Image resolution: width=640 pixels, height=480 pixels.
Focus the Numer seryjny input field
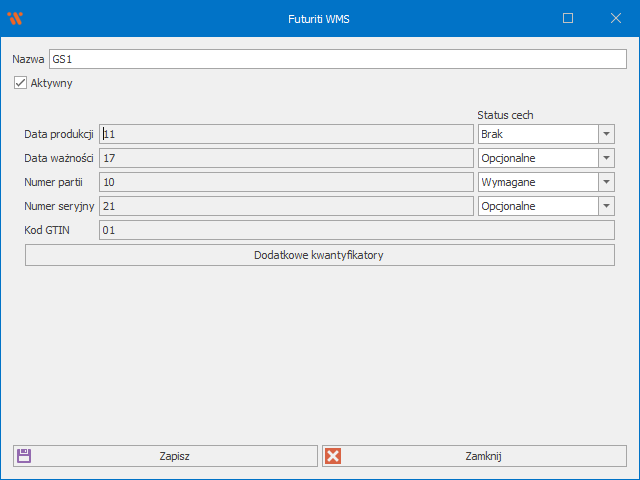[286, 206]
